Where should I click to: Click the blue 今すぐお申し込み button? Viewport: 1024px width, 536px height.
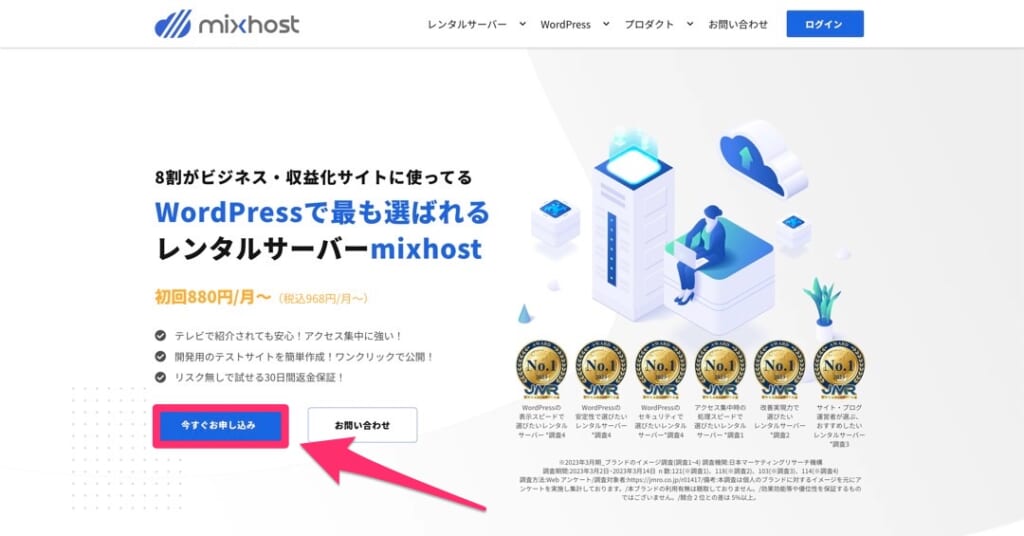pyautogui.click(x=221, y=426)
